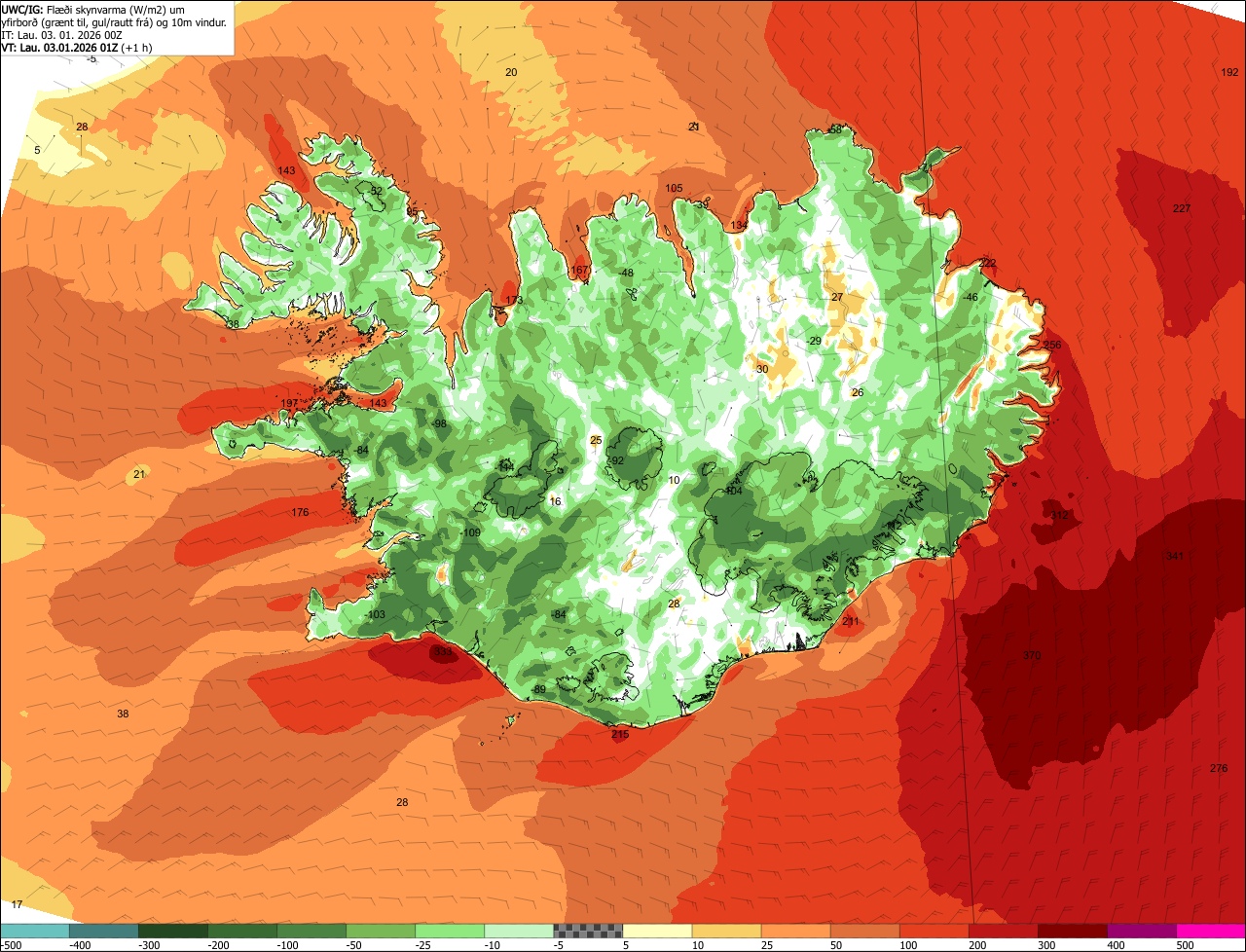1246x952 pixels.
Task: Select the red 200 to 300 legend swatch
Action: (1004, 931)
